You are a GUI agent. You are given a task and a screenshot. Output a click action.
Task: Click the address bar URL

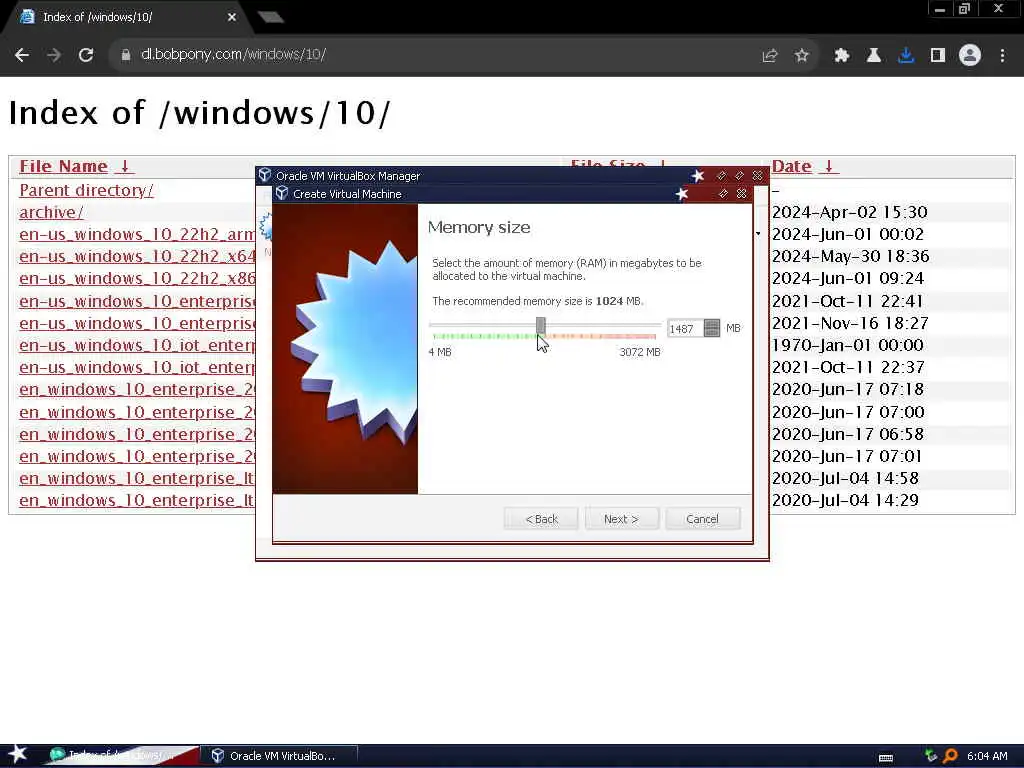233,55
